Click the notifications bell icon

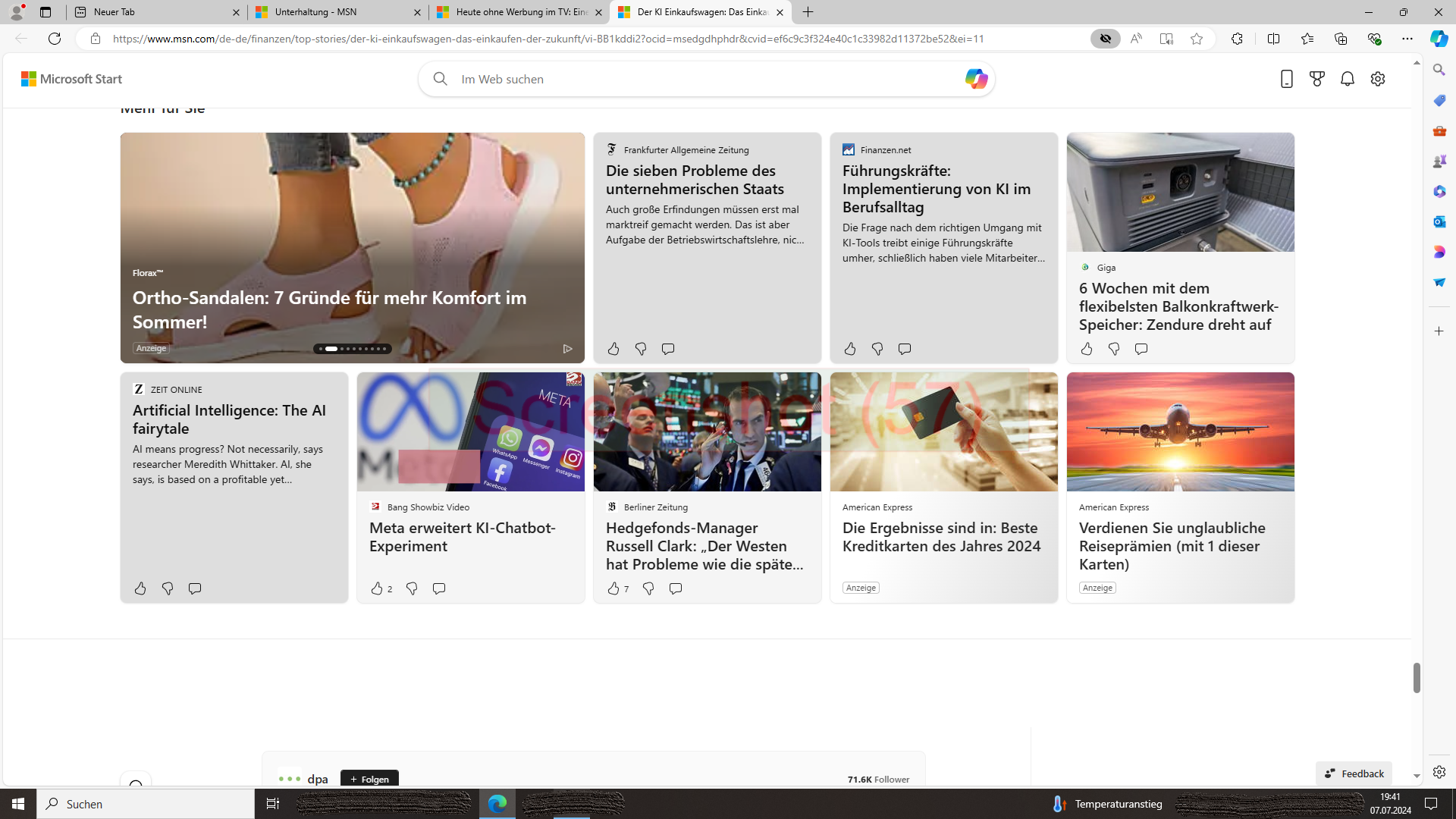coord(1347,79)
